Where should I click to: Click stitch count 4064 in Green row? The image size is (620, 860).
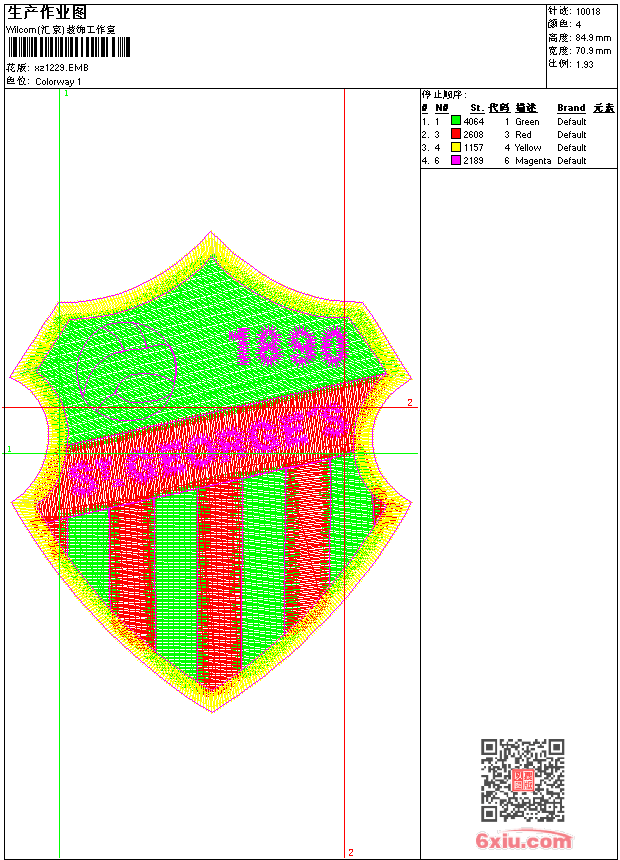(474, 121)
